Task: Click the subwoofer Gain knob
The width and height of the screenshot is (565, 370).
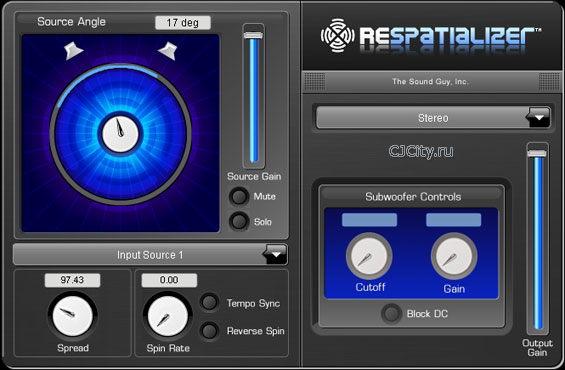Action: point(454,256)
